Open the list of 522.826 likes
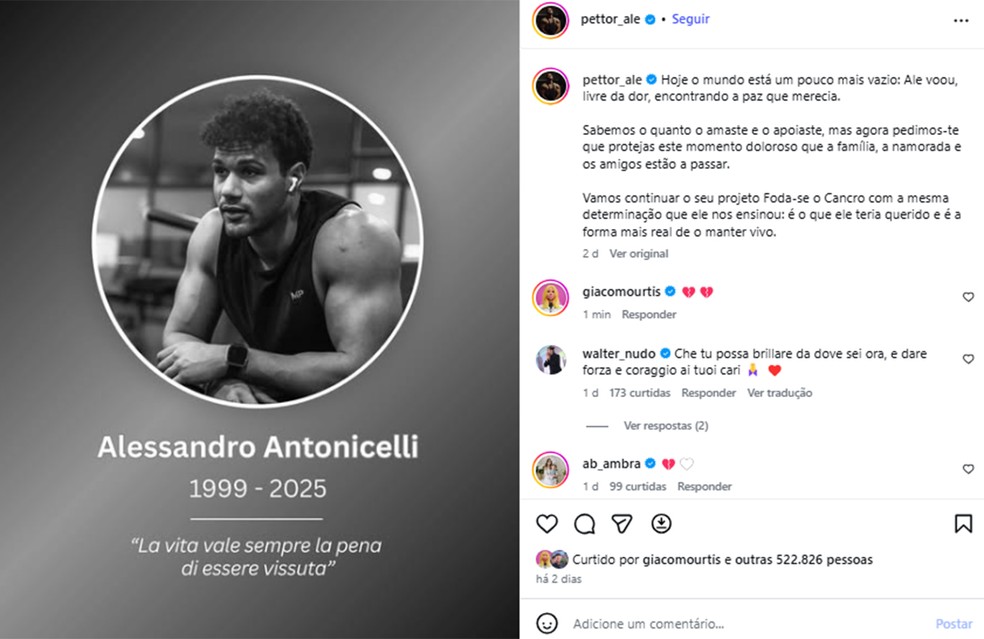This screenshot has height=639, width=984. click(x=822, y=559)
